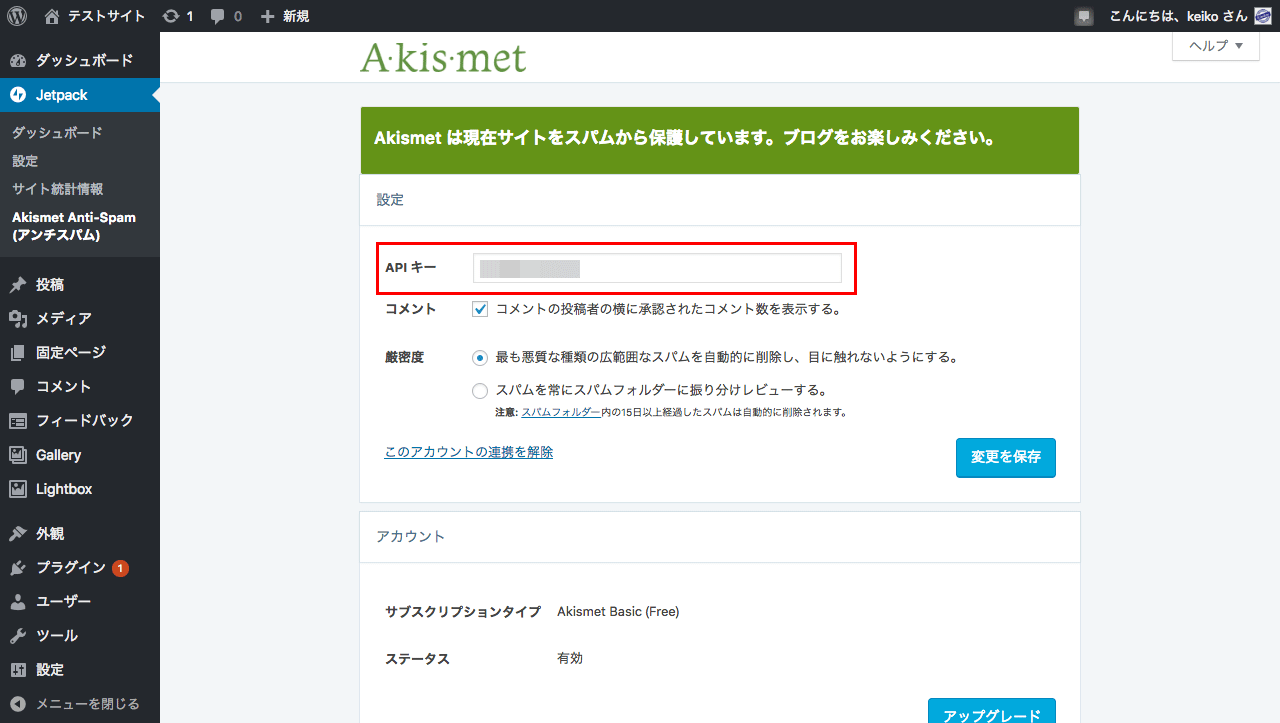This screenshot has width=1280, height=723.
Task: Toggle the approved comment count checkbox
Action: [x=481, y=309]
